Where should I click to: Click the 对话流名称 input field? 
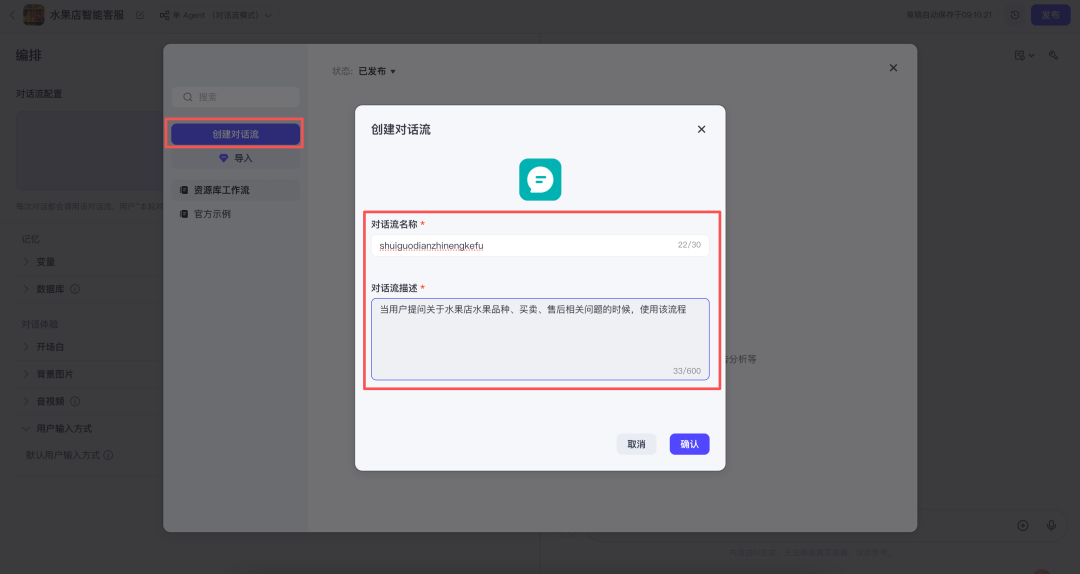pyautogui.click(x=540, y=245)
